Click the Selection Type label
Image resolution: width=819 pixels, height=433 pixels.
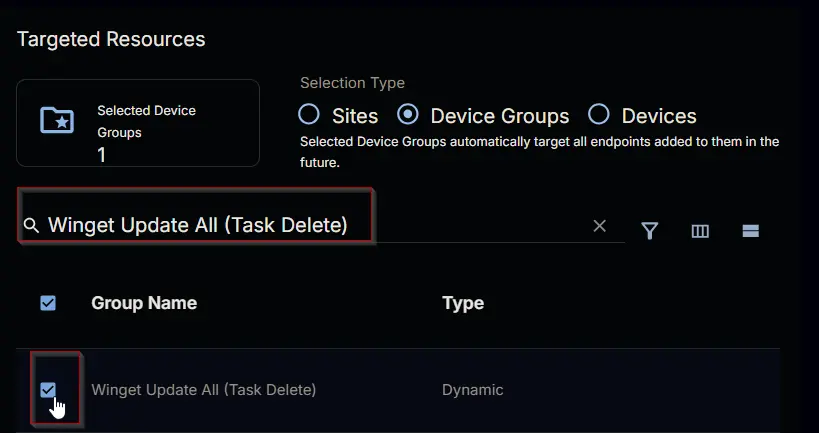point(353,83)
